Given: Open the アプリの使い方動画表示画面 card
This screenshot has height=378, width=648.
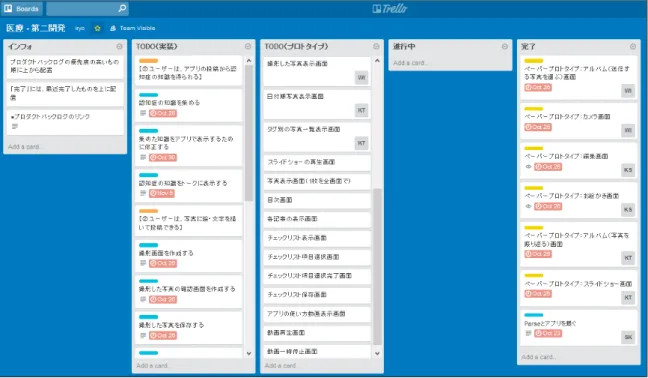Looking at the screenshot, I should 317,314.
